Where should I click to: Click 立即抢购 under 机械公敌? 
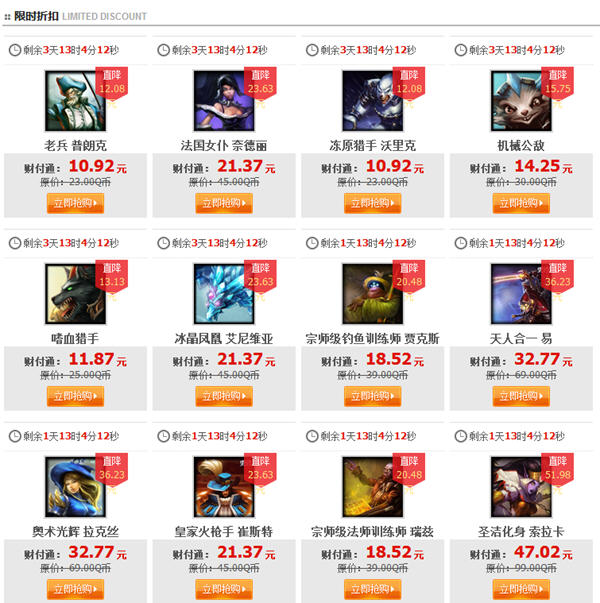tap(521, 203)
